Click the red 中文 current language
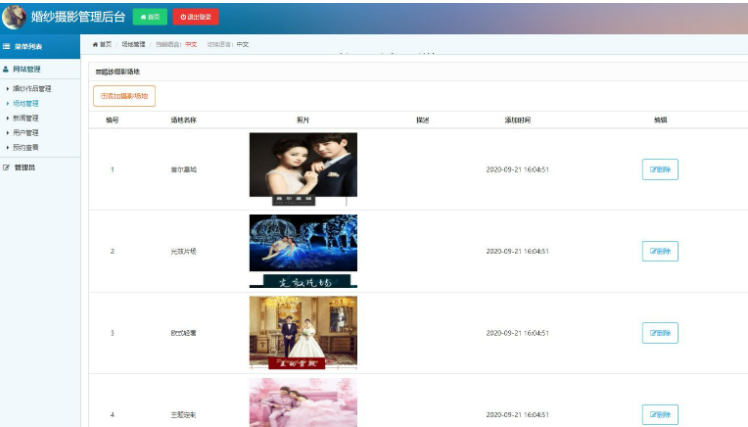Image resolution: width=748 pixels, height=427 pixels. coord(191,44)
